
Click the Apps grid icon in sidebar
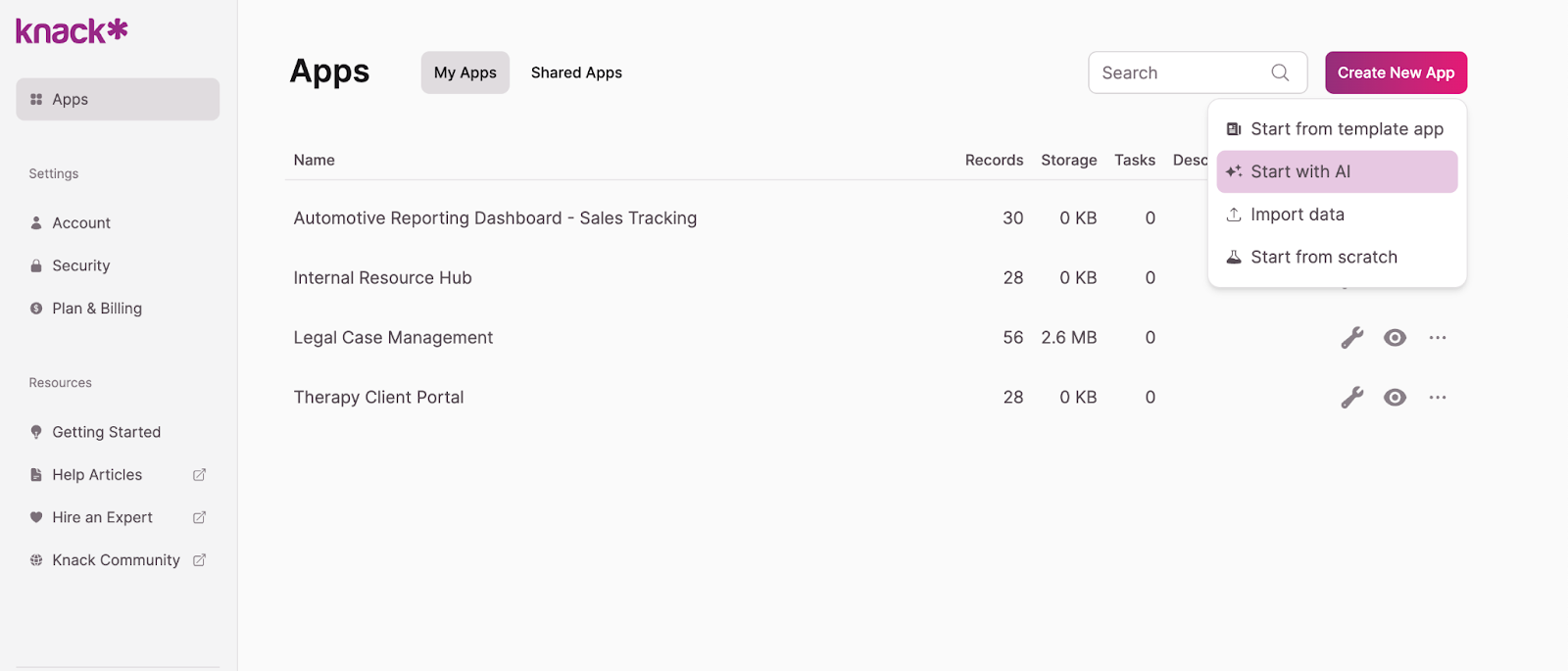tap(36, 99)
